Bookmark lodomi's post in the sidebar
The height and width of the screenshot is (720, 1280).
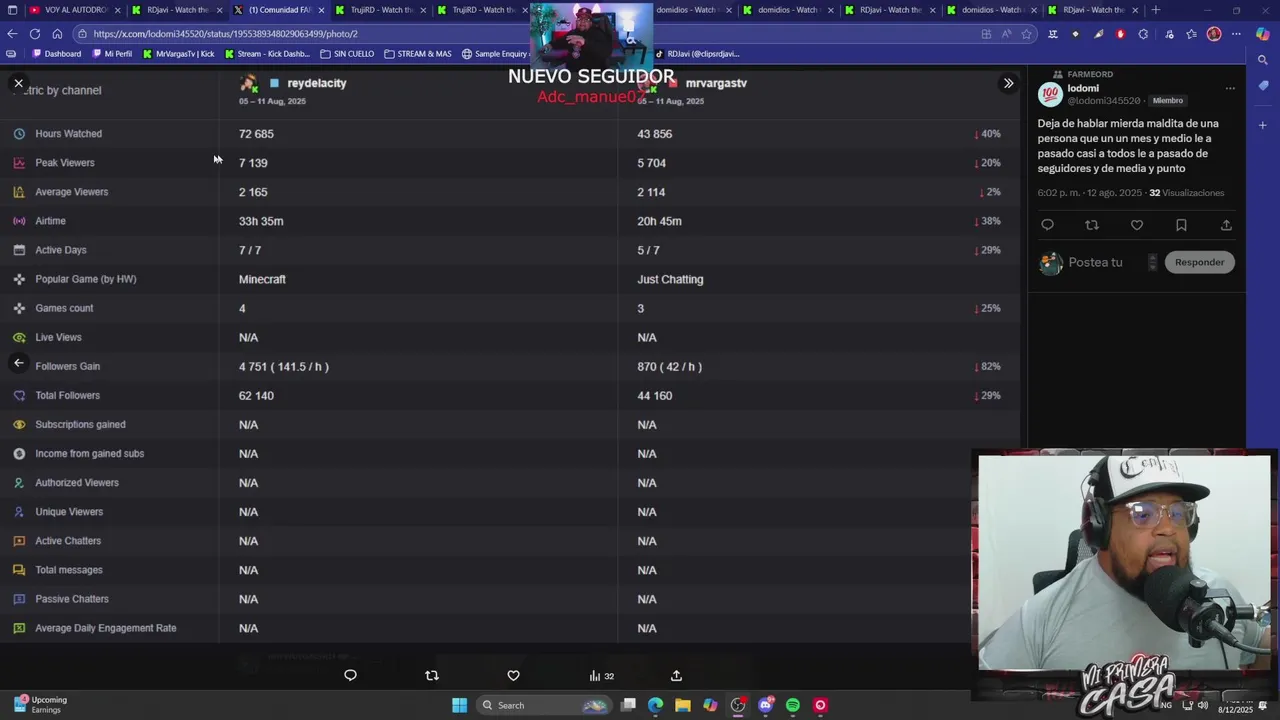point(1181,225)
